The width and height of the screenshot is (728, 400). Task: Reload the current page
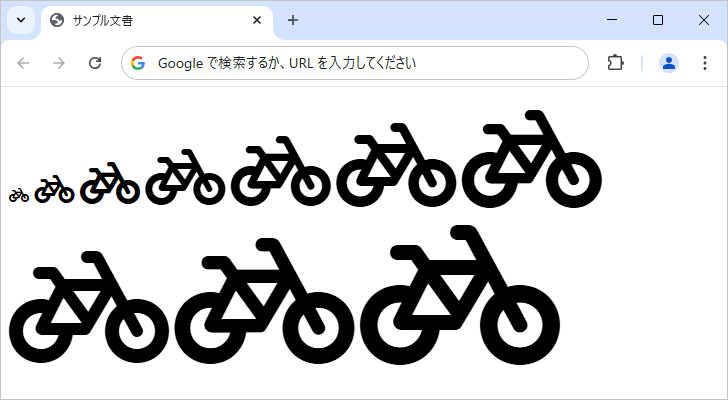click(95, 63)
